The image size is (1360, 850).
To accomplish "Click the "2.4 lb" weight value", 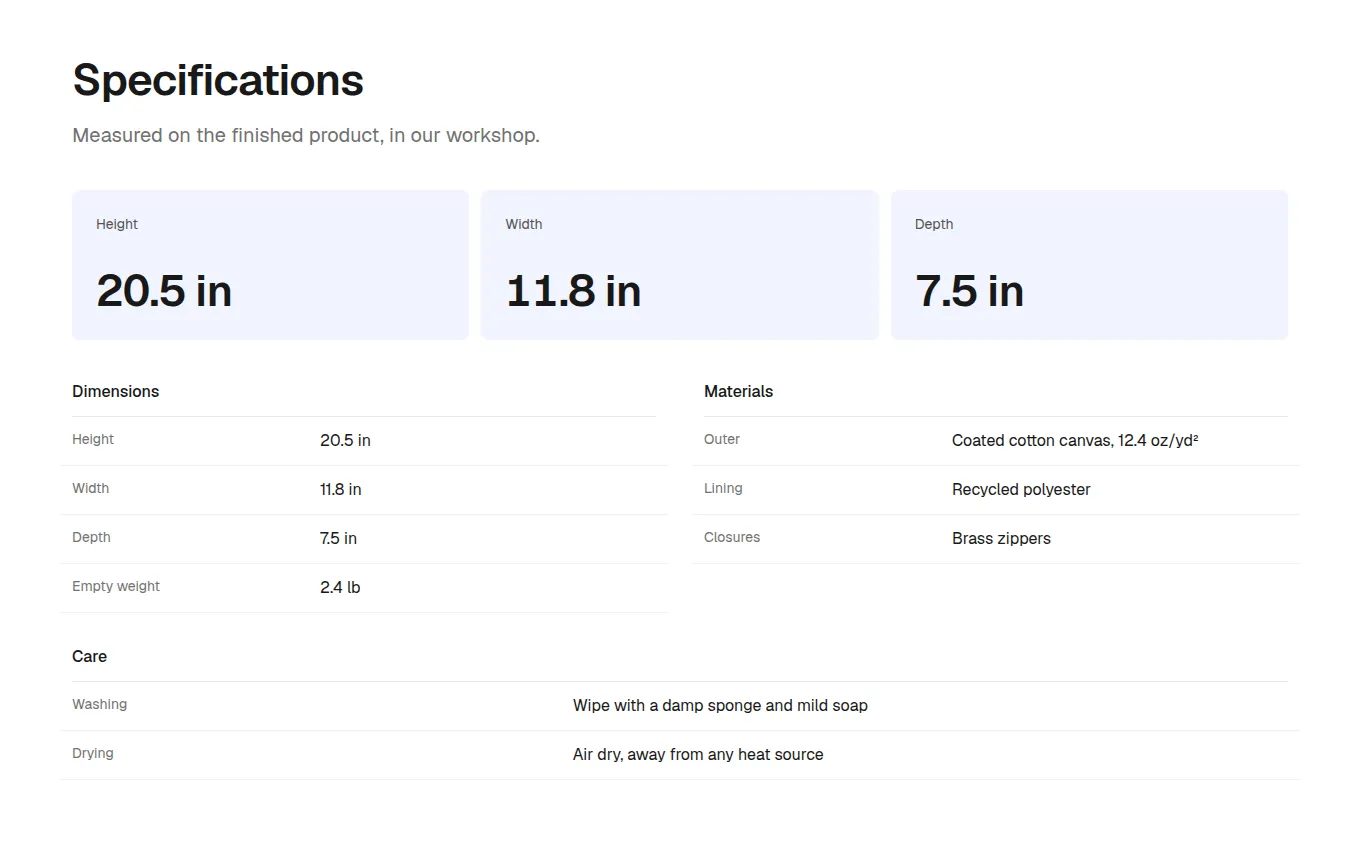I will click(x=340, y=587).
